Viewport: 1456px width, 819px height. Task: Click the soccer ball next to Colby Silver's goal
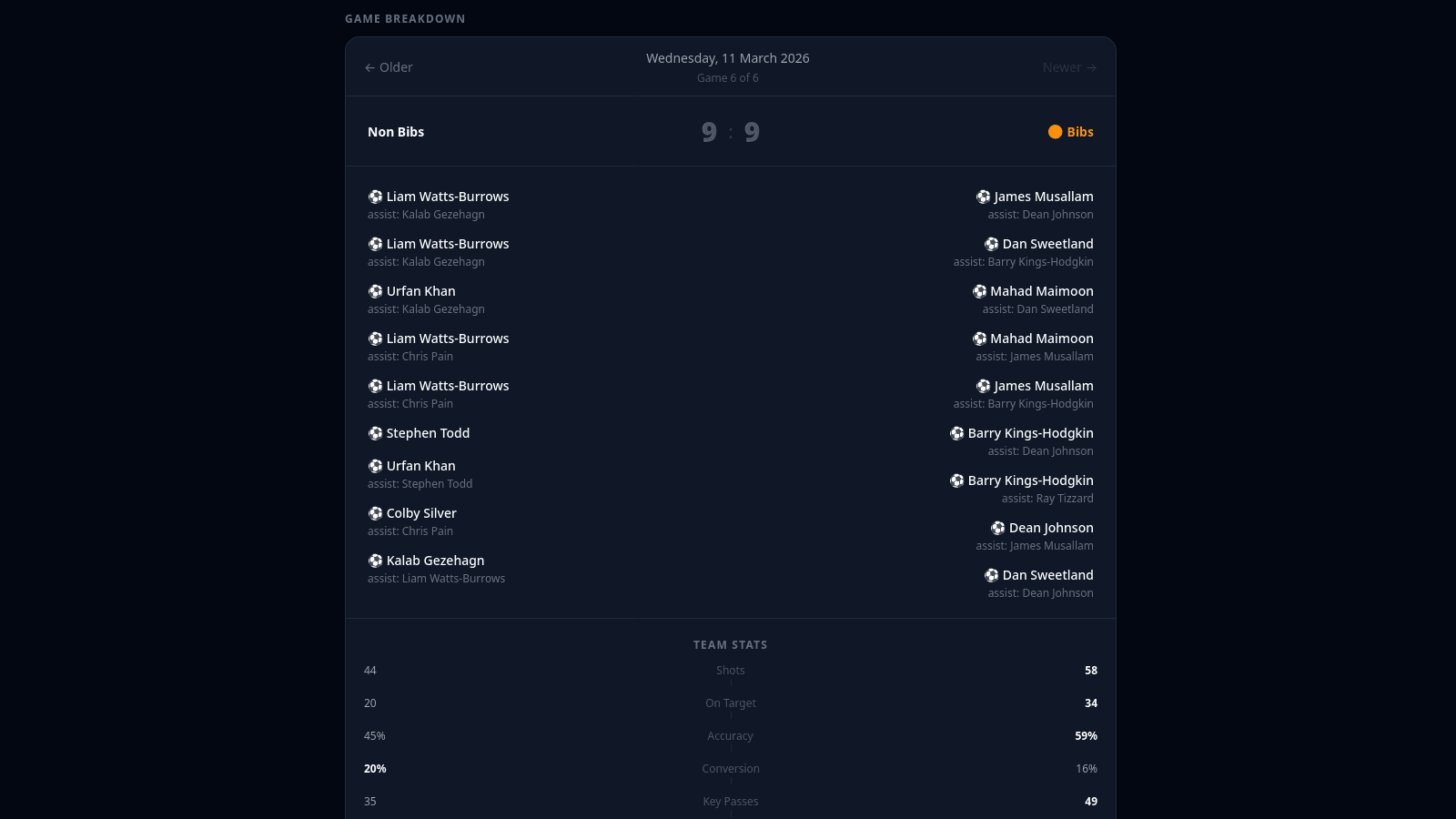pyautogui.click(x=376, y=513)
